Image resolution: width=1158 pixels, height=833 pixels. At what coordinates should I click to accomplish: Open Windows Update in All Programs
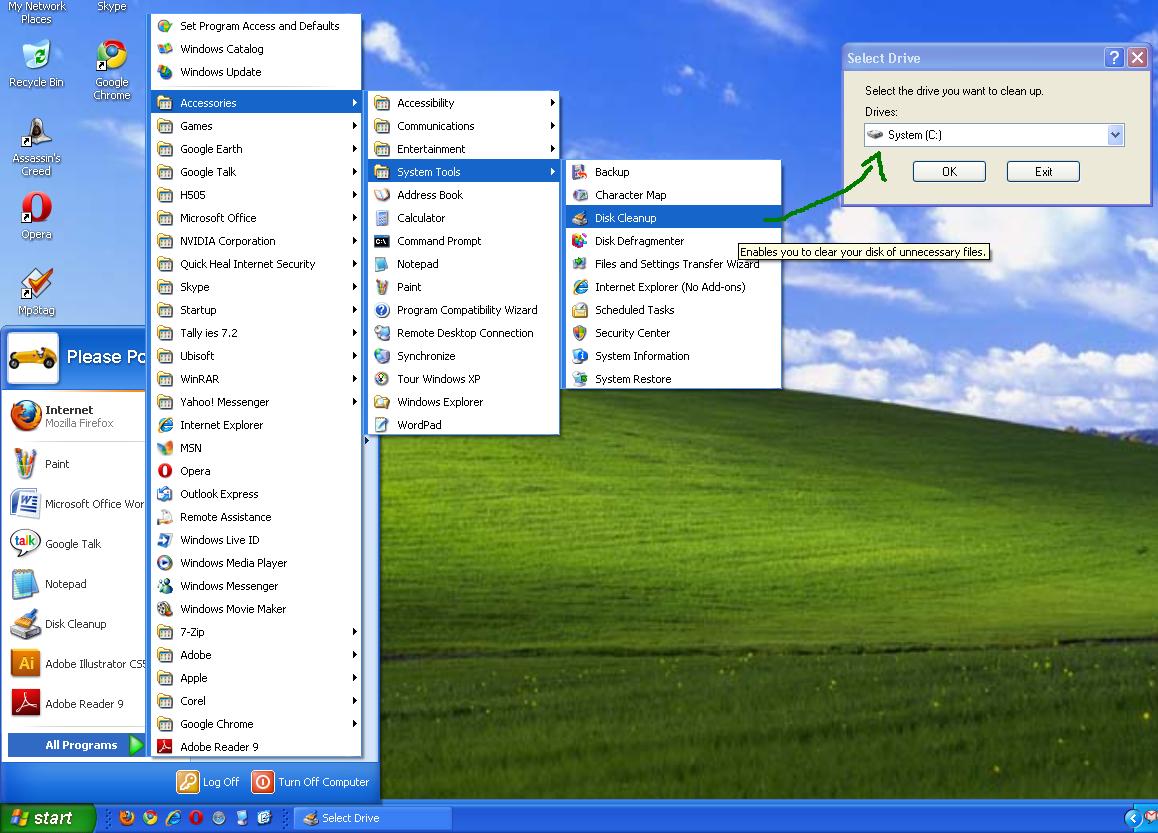point(256,72)
